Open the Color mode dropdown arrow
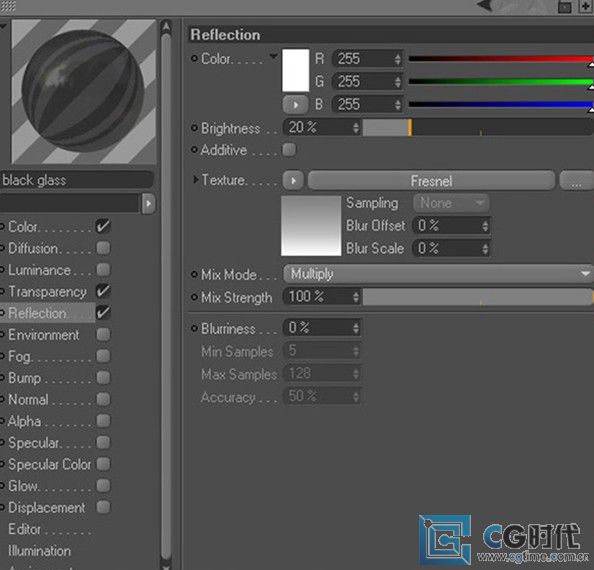This screenshot has width=594, height=570. pos(273,56)
